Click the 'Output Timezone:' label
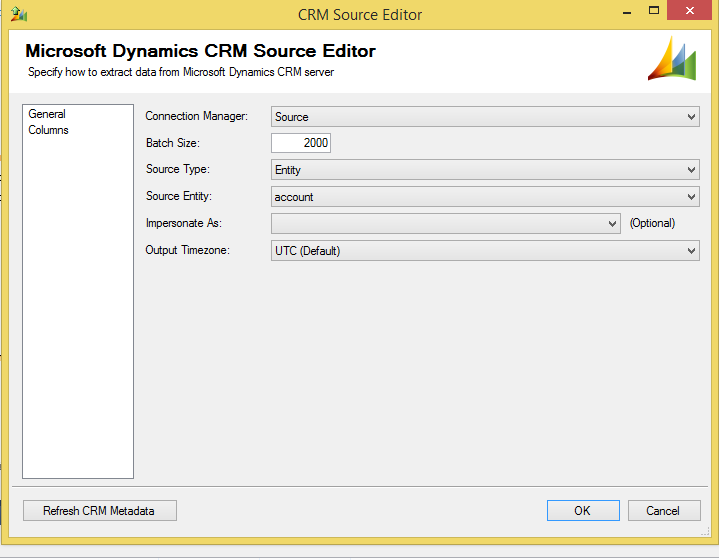Image resolution: width=719 pixels, height=560 pixels. tap(187, 250)
